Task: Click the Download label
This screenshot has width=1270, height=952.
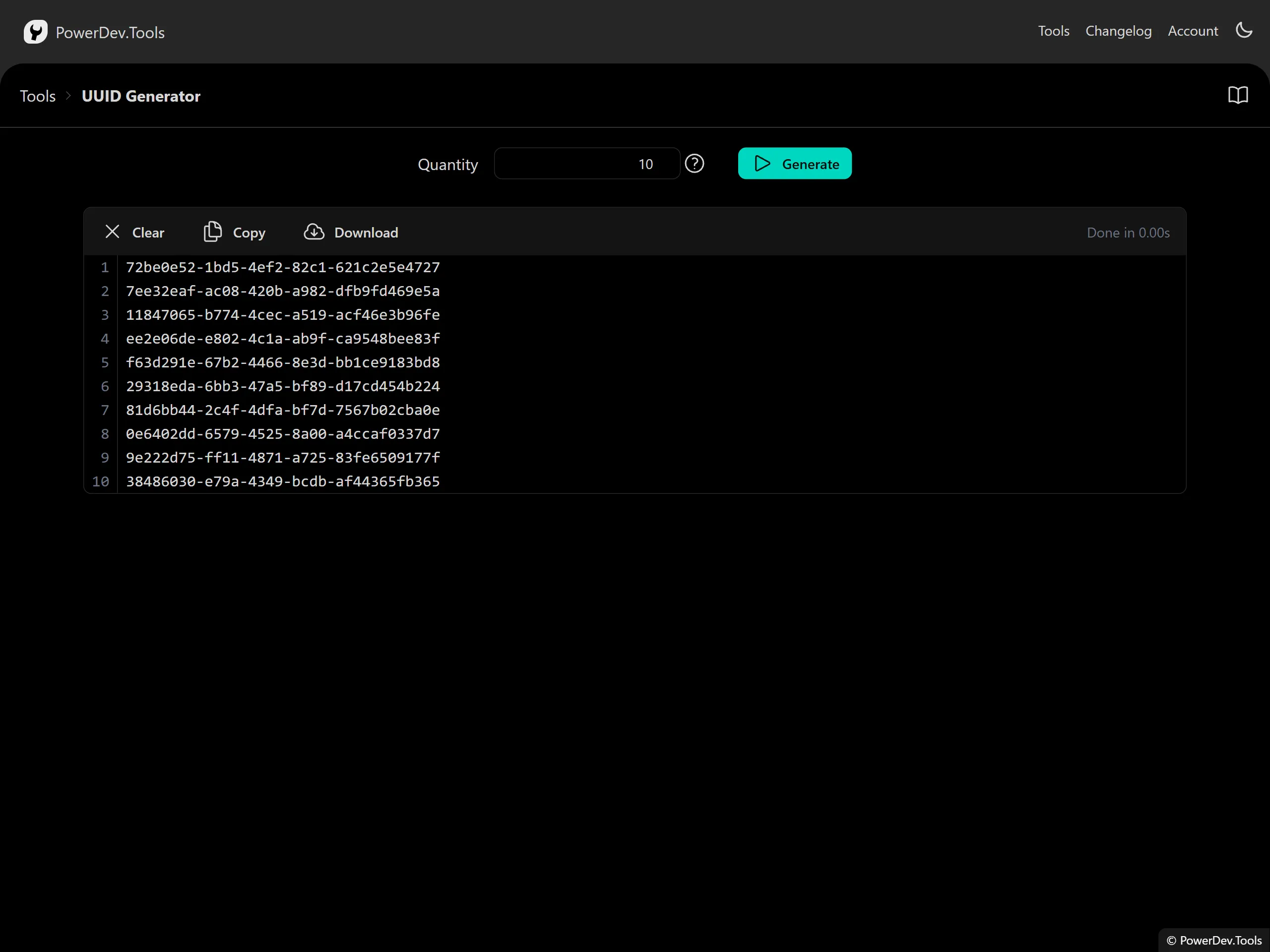Action: [x=366, y=233]
